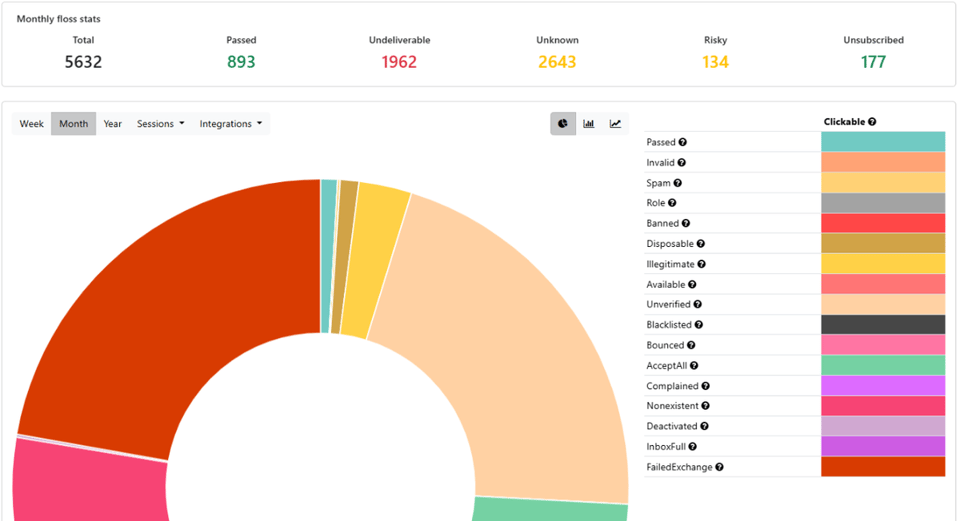The height and width of the screenshot is (521, 960).
Task: Click the magenta Complained color swatch
Action: pos(883,386)
